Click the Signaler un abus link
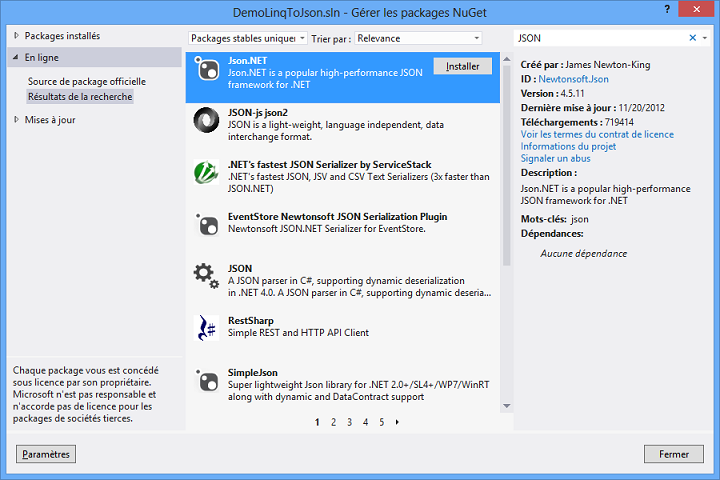Screen dimensions: 720x480 click(556, 158)
